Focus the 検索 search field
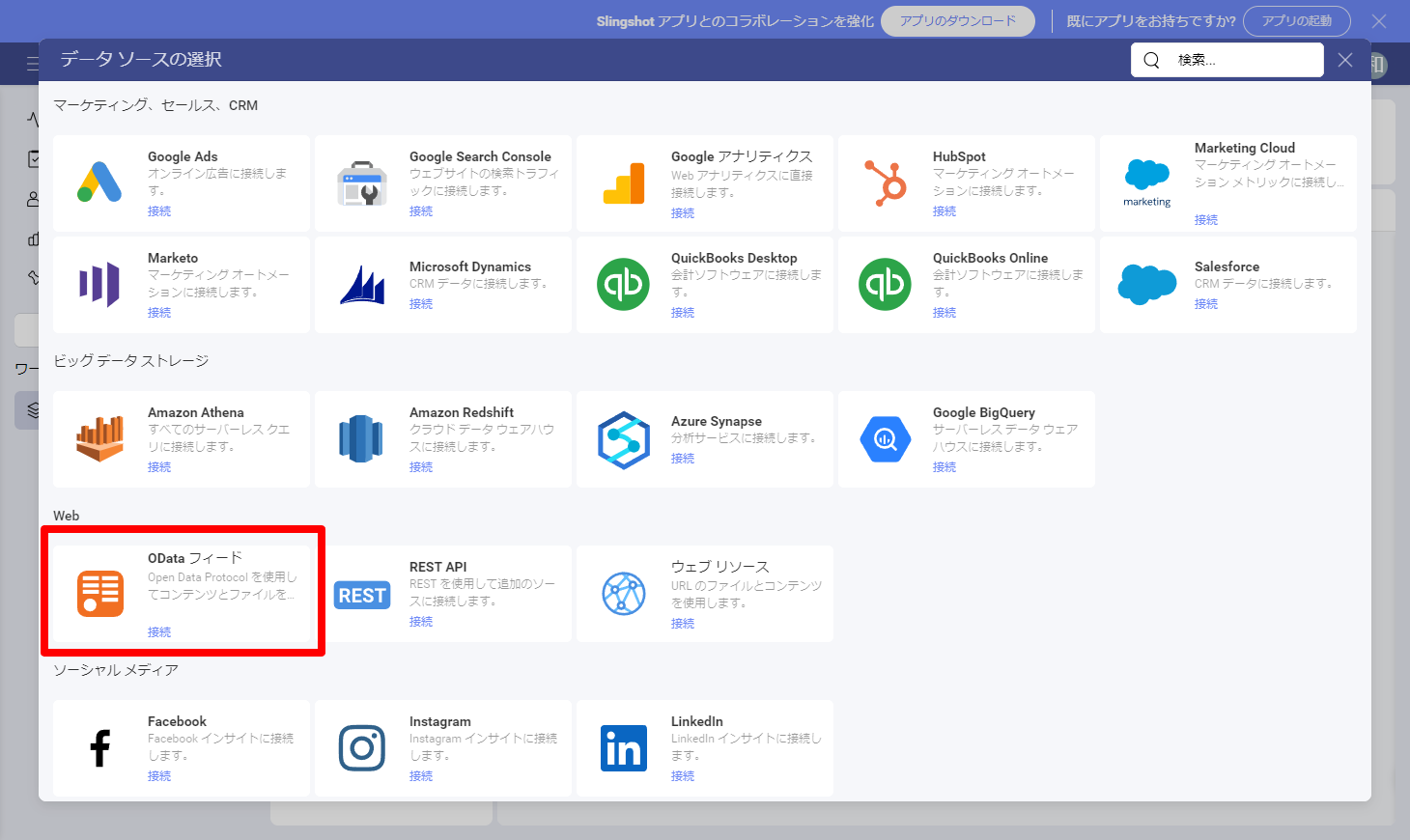1410x840 pixels. [x=1227, y=60]
